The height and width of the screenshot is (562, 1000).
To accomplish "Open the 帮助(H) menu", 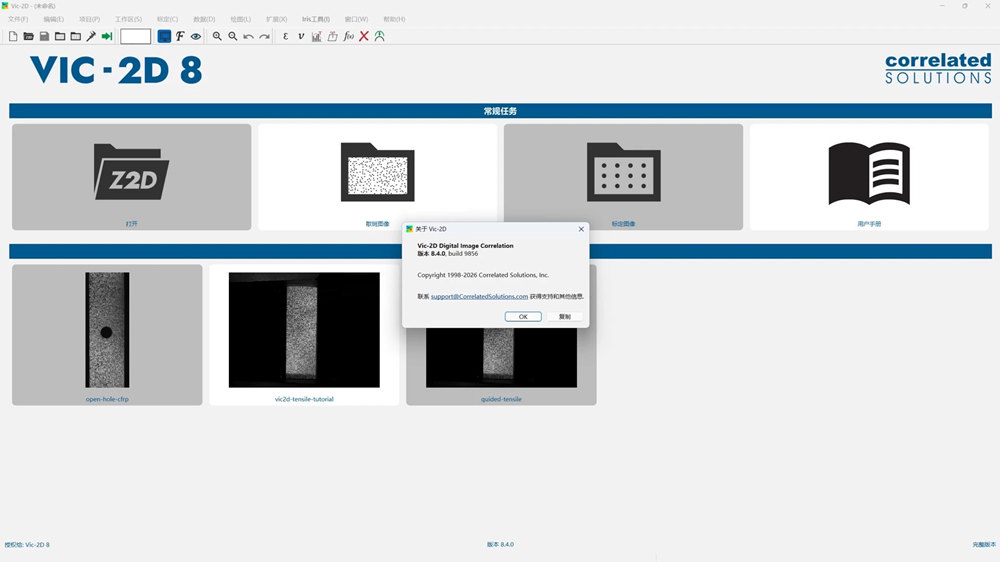I will 394,19.
